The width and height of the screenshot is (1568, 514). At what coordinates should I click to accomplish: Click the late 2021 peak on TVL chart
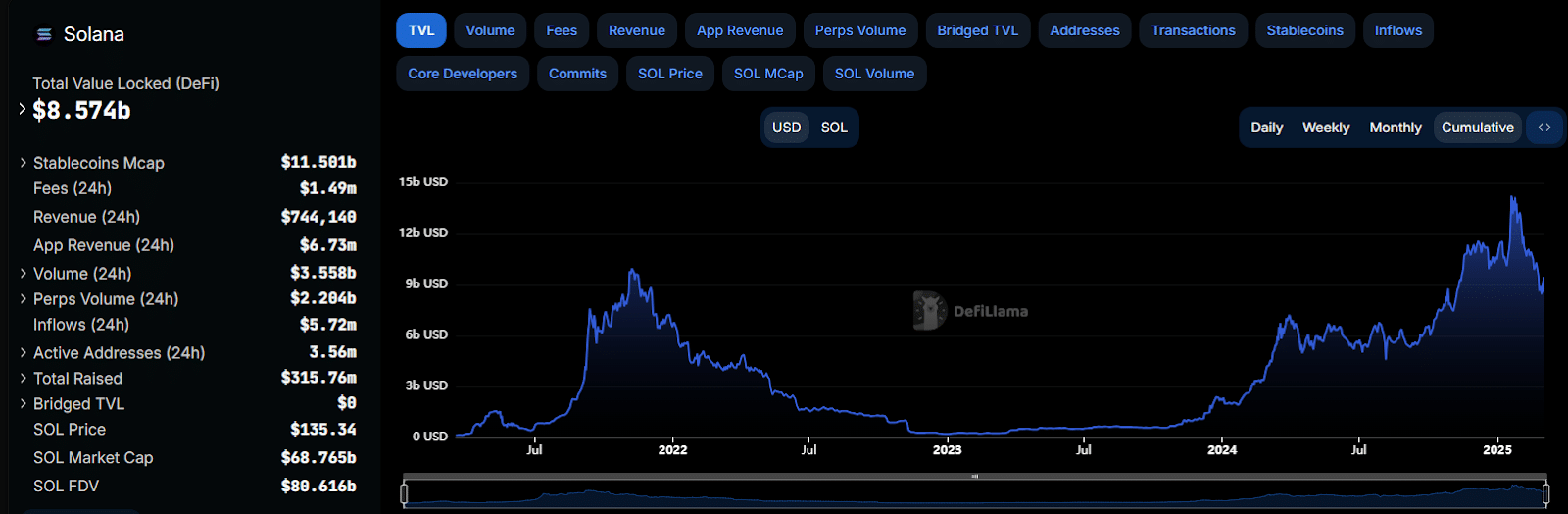tap(632, 271)
